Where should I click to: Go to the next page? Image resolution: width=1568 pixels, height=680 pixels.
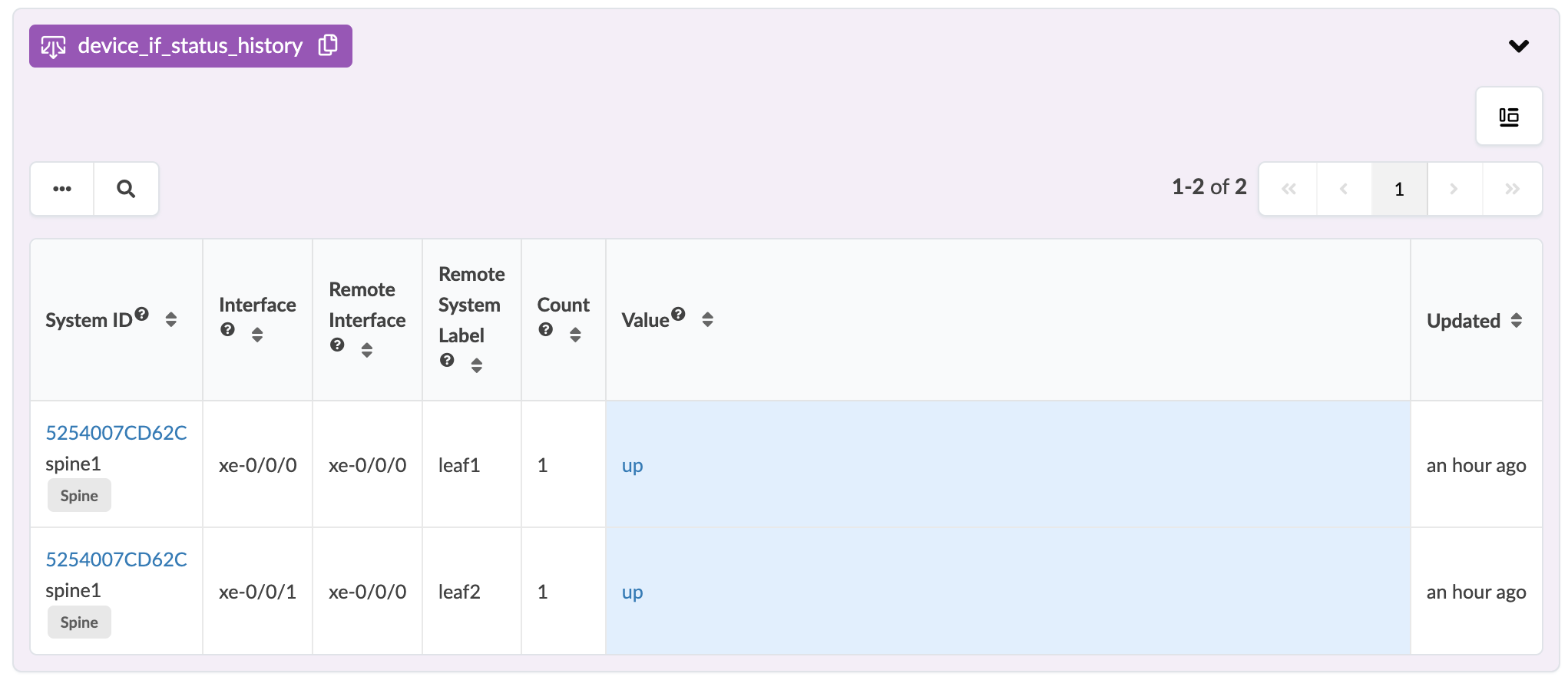click(x=1454, y=189)
